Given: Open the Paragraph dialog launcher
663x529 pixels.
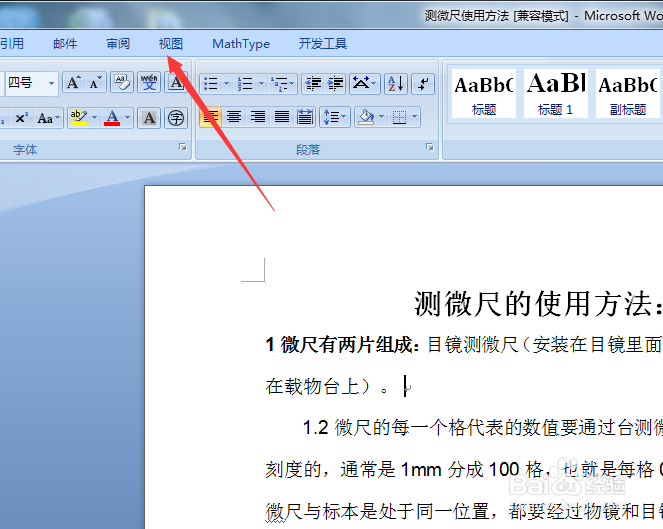Looking at the screenshot, I should click(x=430, y=147).
